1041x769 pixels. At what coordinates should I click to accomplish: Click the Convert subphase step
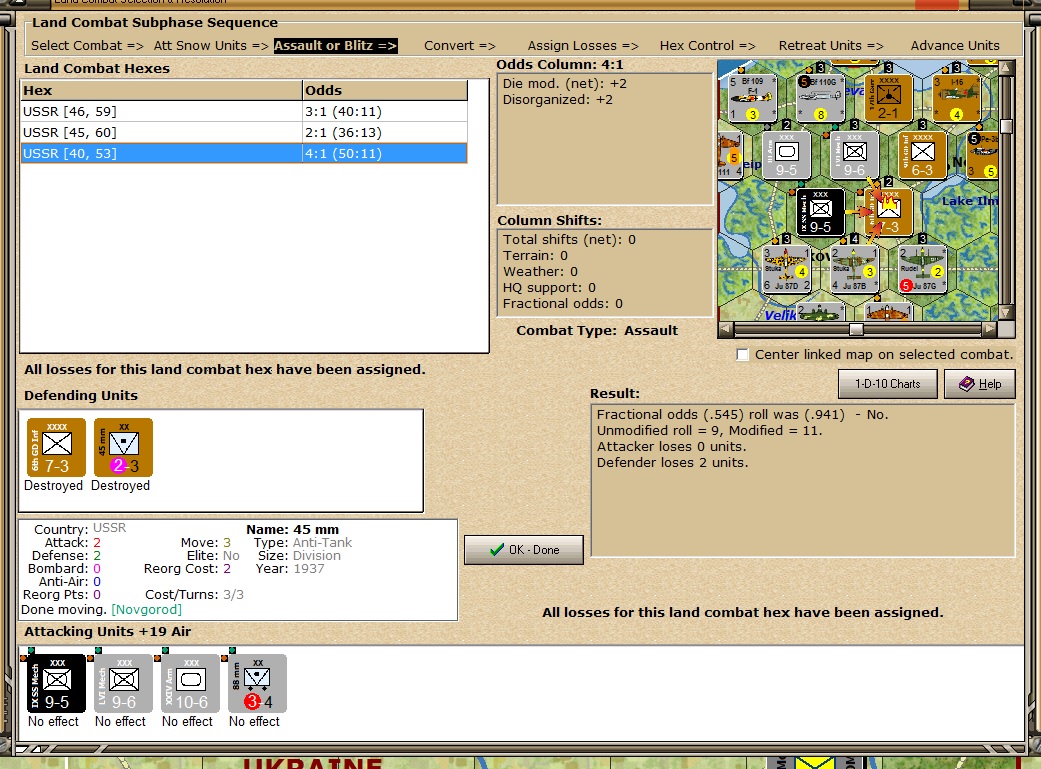pos(460,45)
